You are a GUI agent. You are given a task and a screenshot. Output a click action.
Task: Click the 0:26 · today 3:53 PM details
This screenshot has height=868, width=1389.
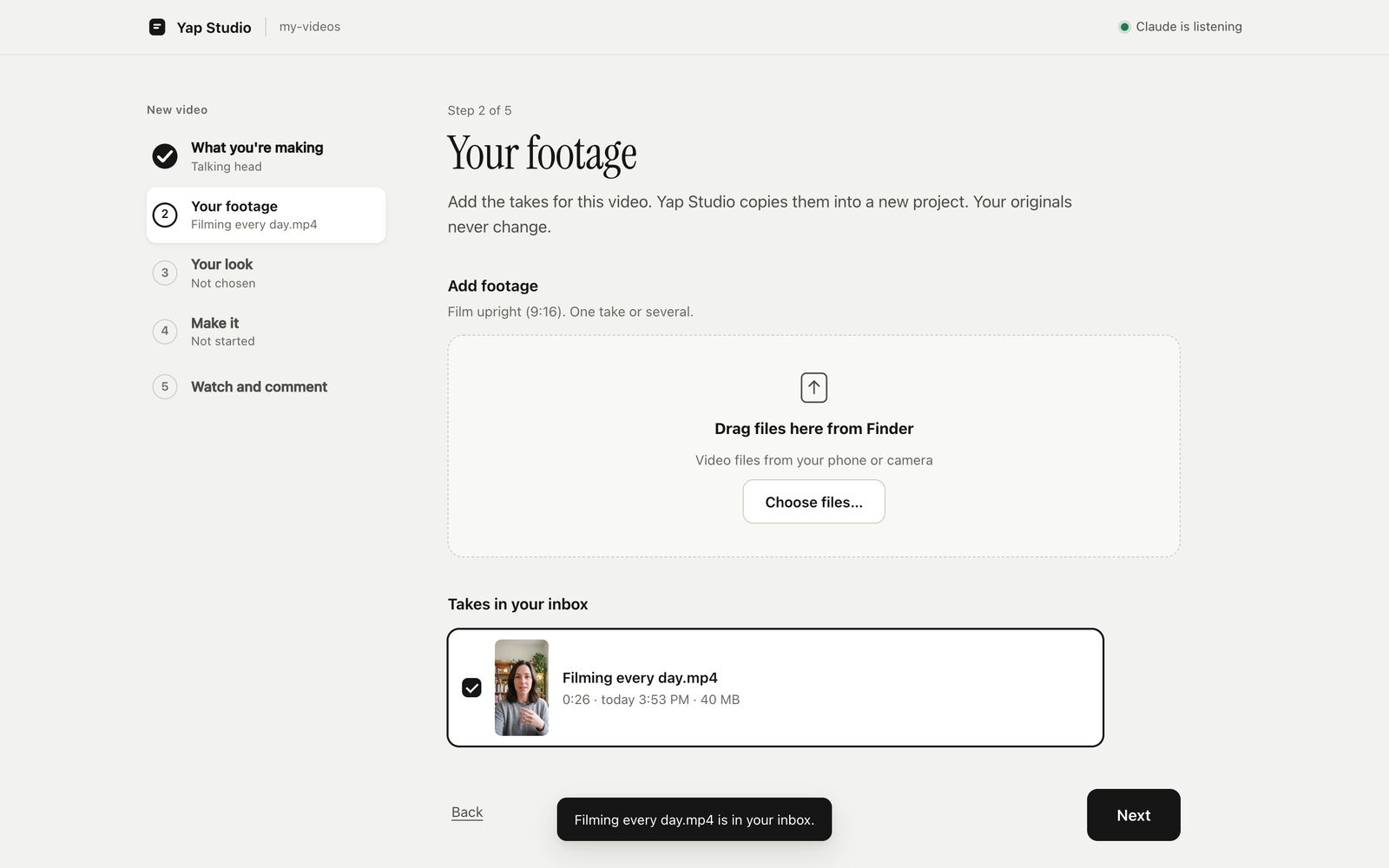coord(651,700)
